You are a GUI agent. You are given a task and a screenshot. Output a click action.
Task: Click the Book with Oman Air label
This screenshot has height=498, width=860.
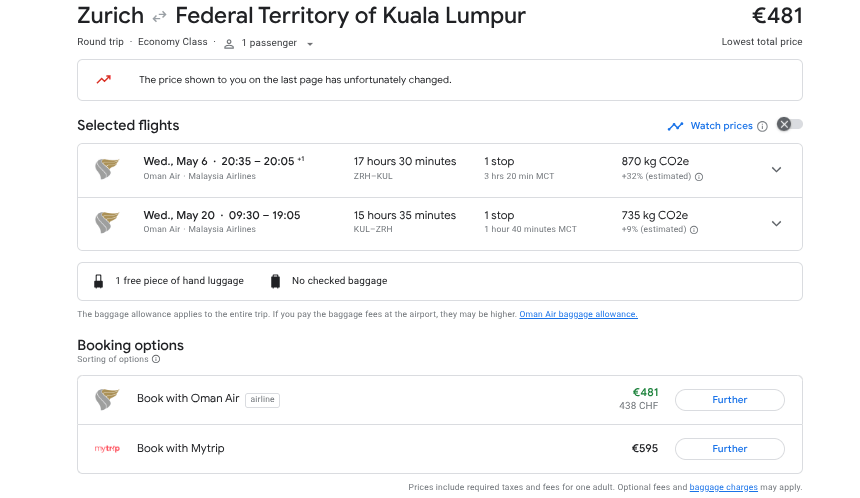[x=188, y=398]
